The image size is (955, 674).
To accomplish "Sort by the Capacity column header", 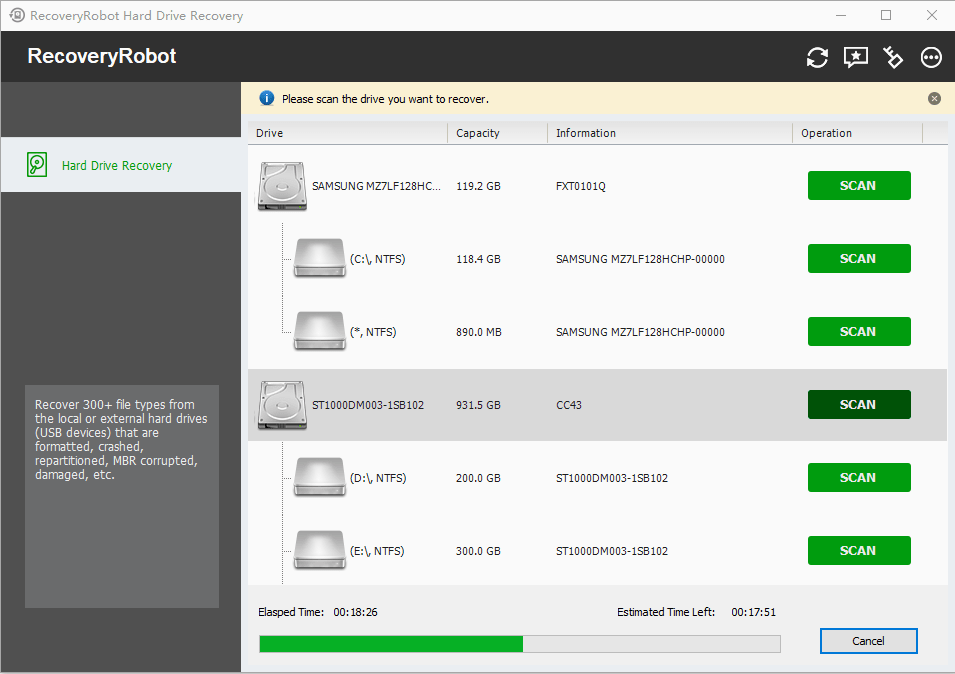I will (498, 133).
